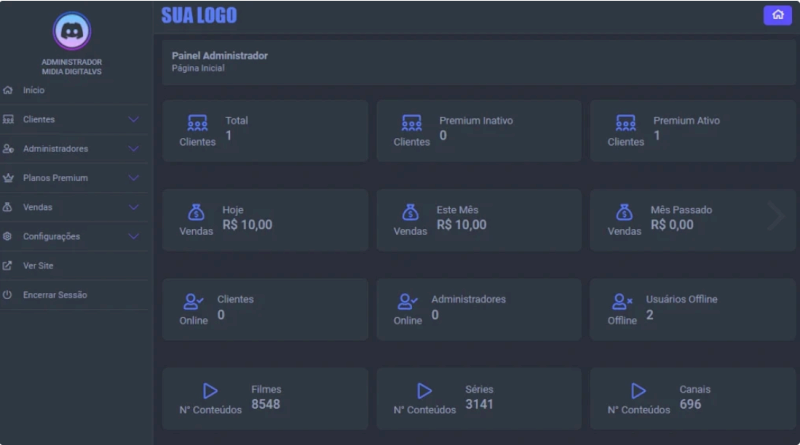Click the Administradores online user icon
The width and height of the screenshot is (800, 445).
407,301
